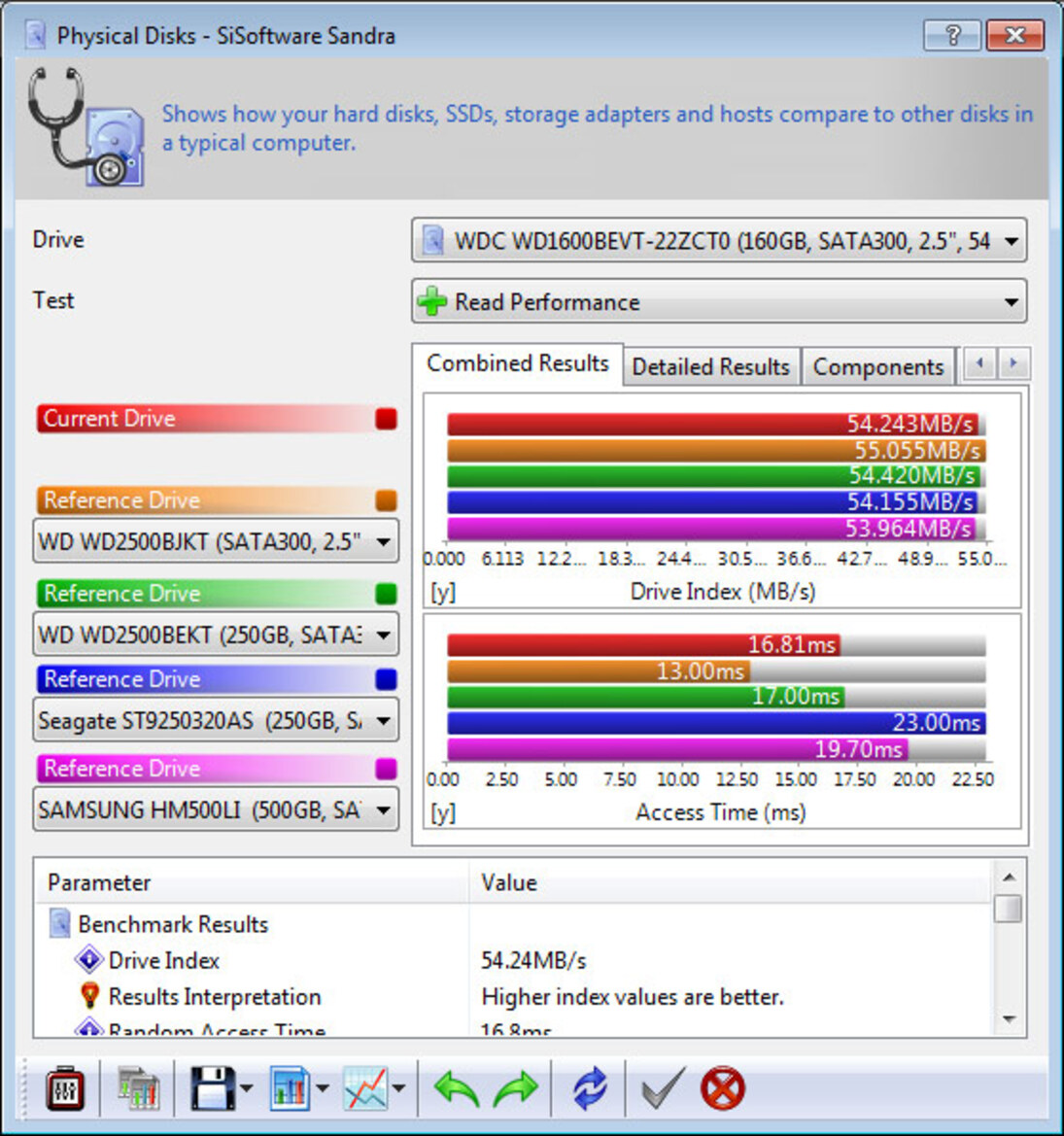The image size is (1064, 1136).
Task: Click the results comparison chart icon
Action: 138,1088
